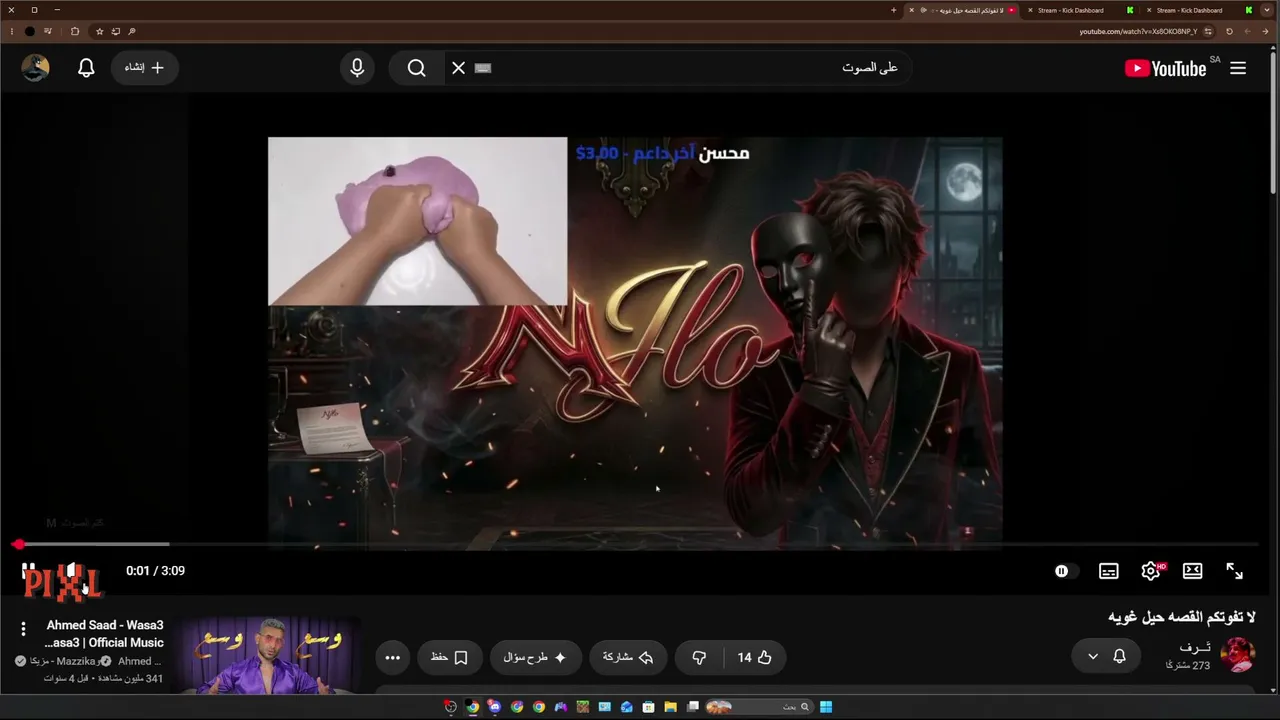The width and height of the screenshot is (1280, 720).
Task: Open player settings gear
Action: click(x=1151, y=571)
